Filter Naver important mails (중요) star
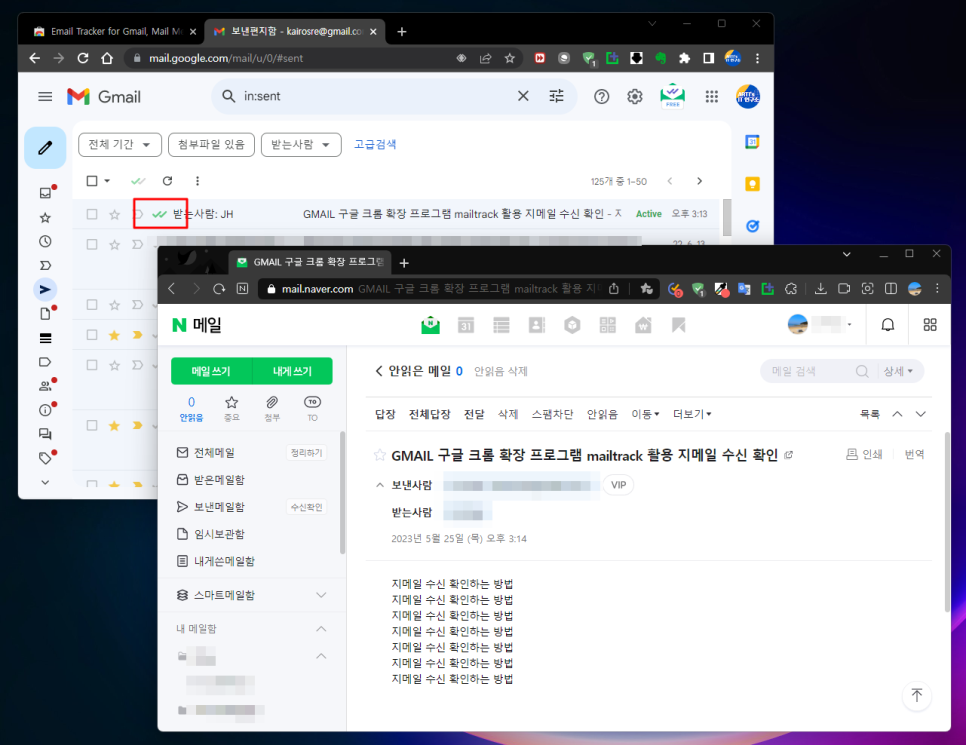This screenshot has width=966, height=745. tap(232, 409)
